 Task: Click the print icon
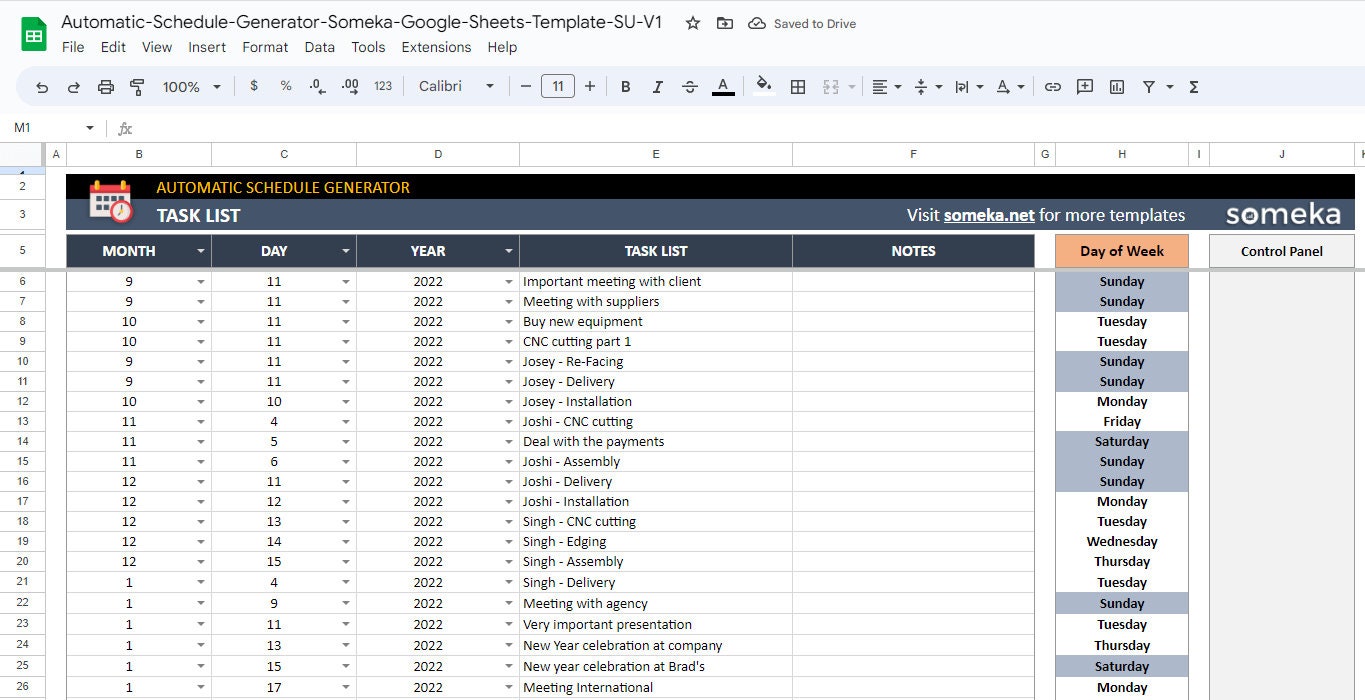[105, 86]
